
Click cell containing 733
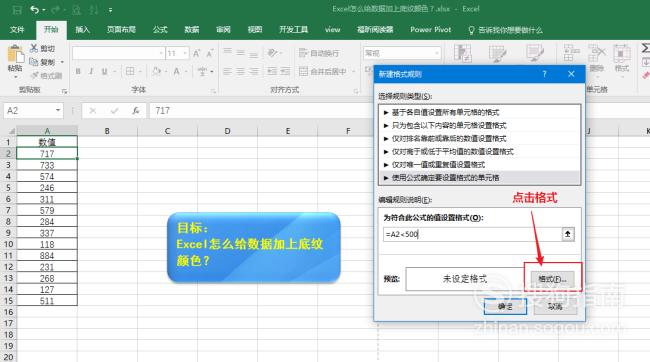click(x=47, y=165)
